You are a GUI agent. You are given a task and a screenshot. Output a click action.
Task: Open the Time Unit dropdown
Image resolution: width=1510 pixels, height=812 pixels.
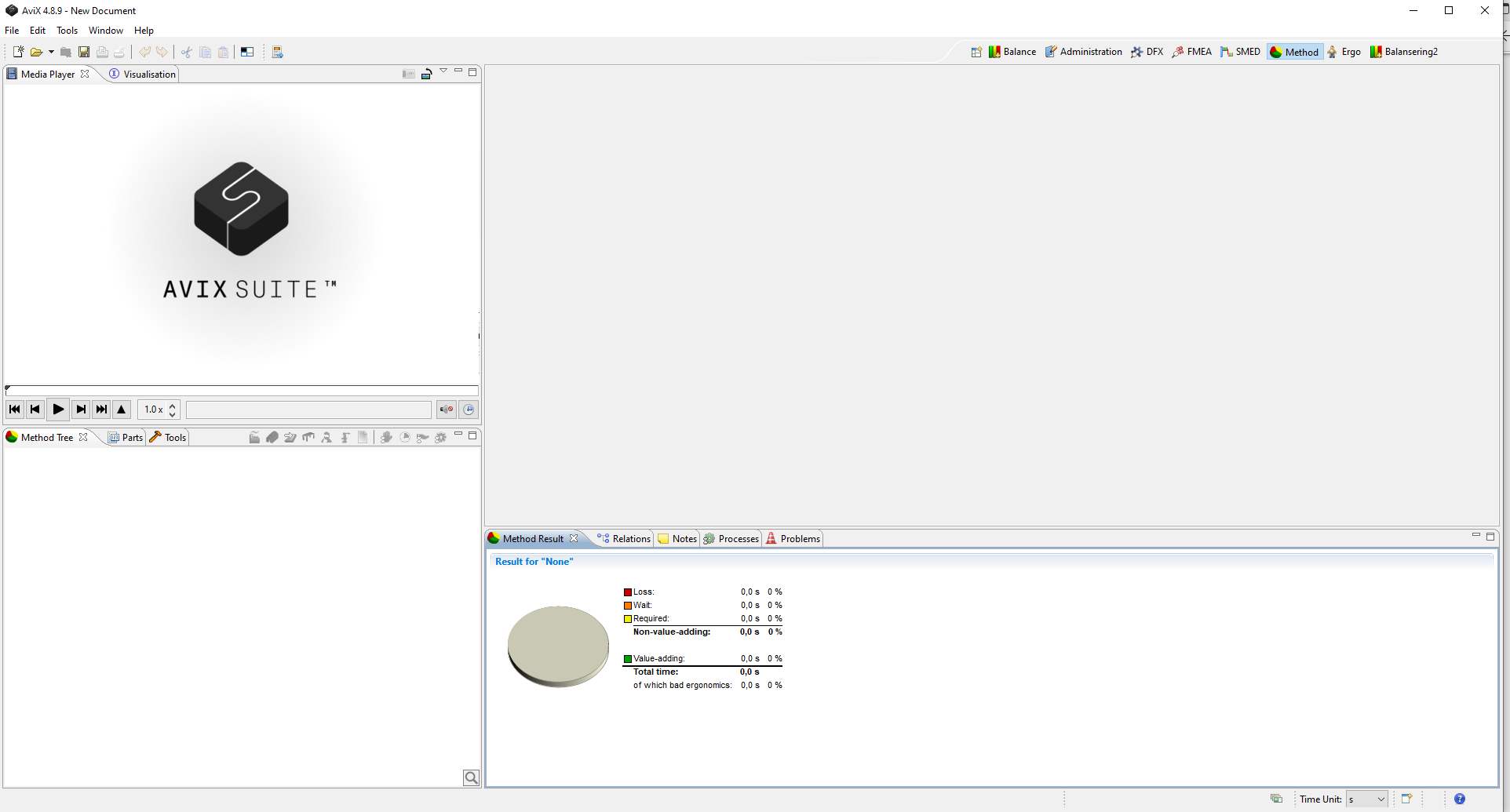[x=1366, y=799]
